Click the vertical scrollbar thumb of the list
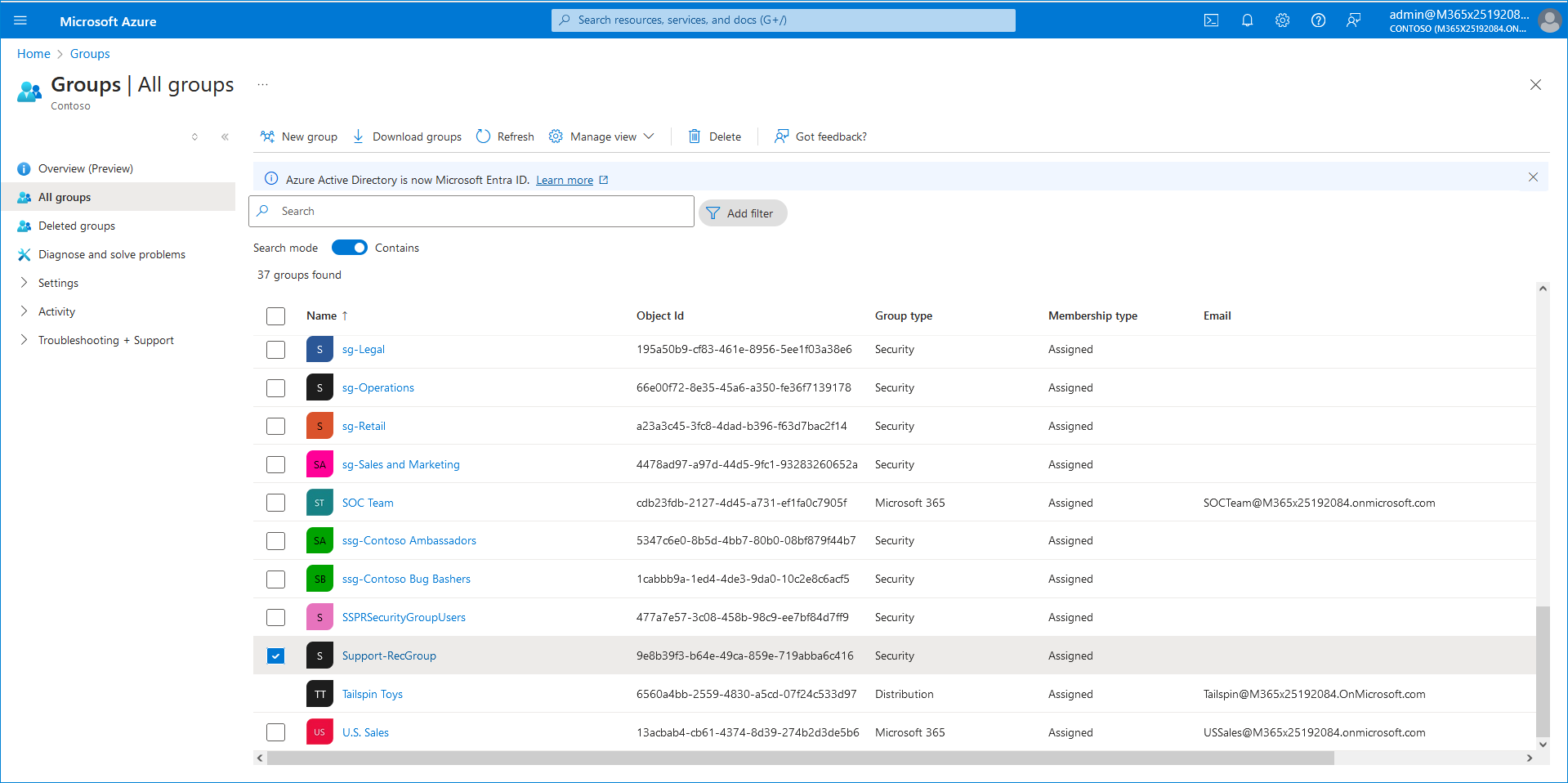This screenshot has height=783, width=1568. [1543, 670]
